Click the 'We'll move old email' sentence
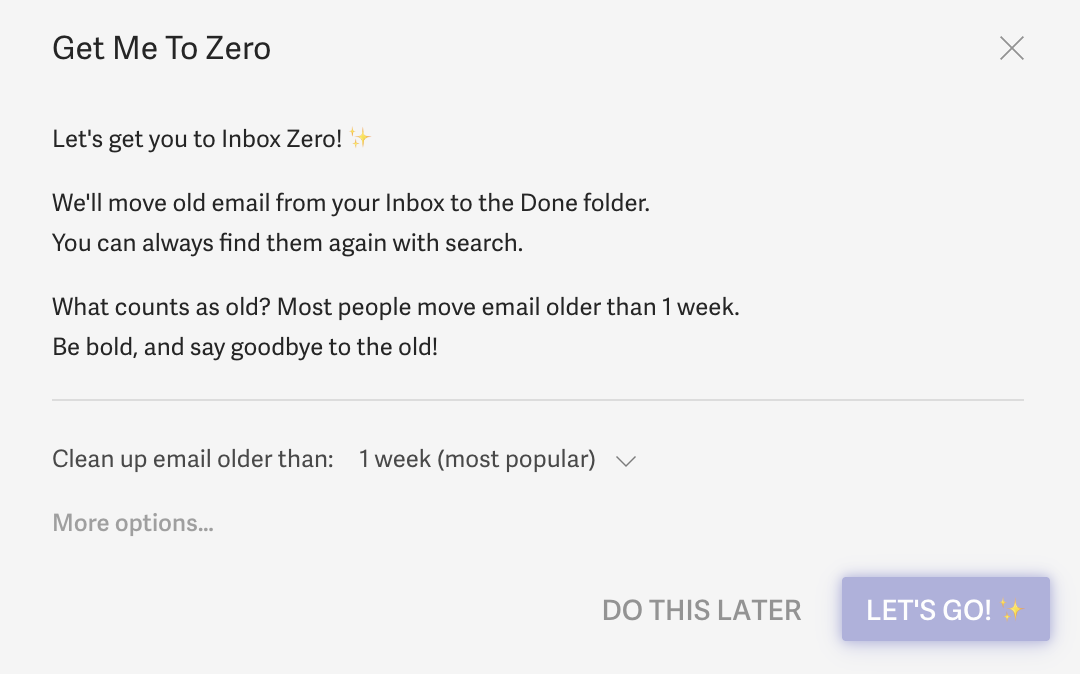The image size is (1080, 674). (351, 203)
